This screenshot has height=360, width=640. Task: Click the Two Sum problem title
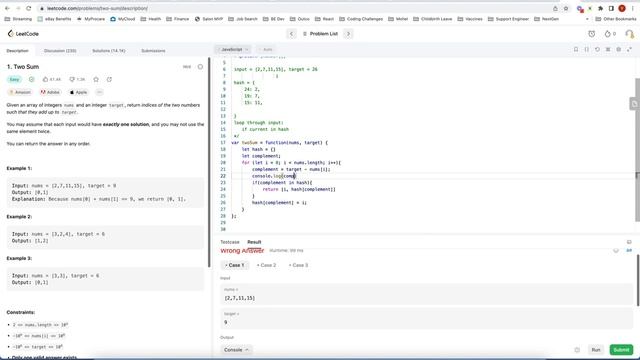click(23, 67)
